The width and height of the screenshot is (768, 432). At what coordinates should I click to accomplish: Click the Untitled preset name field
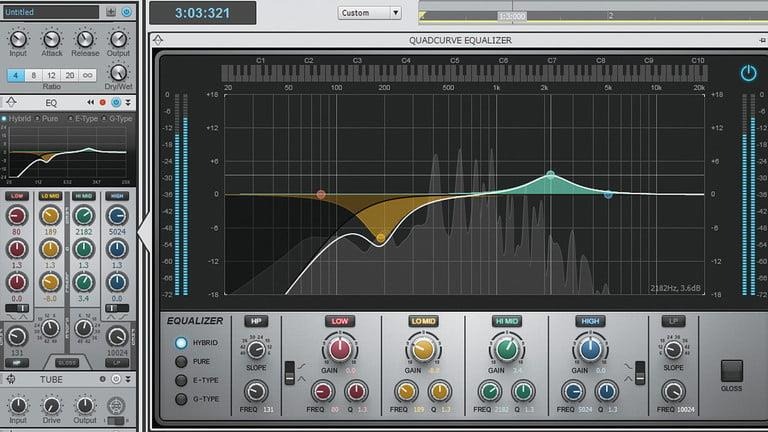[x=50, y=12]
